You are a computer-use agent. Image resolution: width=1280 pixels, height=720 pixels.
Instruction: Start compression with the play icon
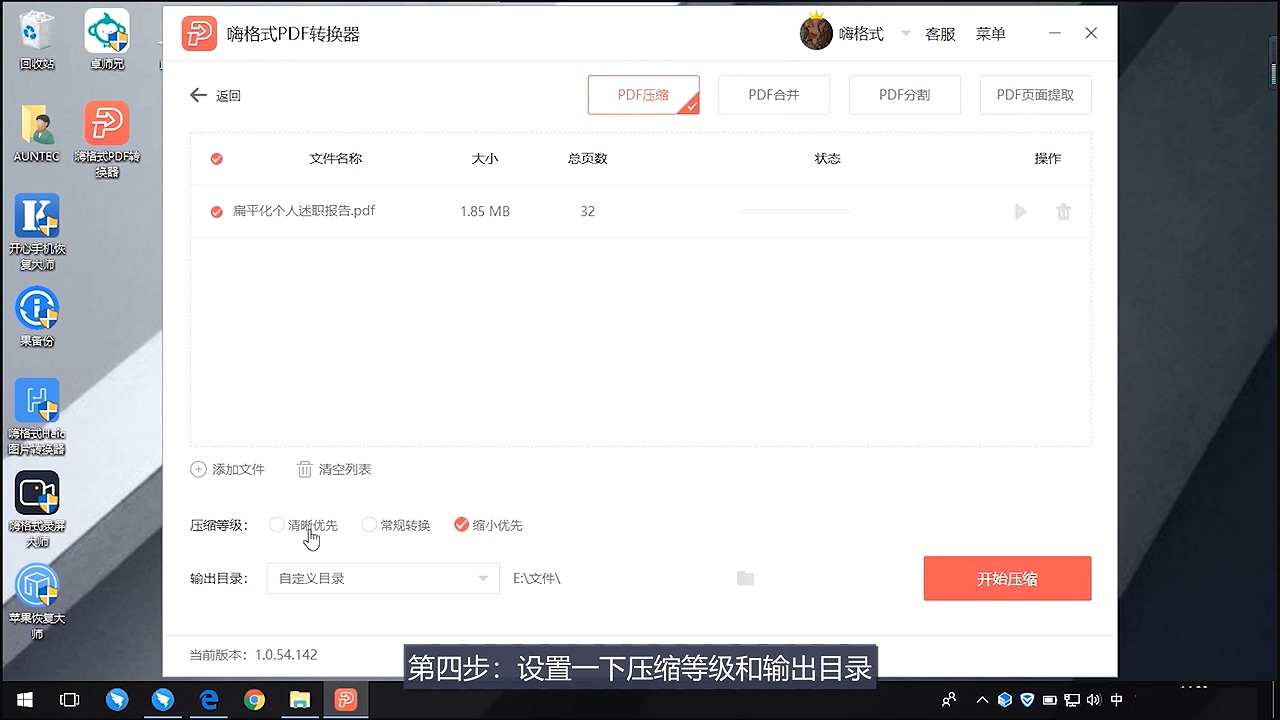tap(1020, 211)
